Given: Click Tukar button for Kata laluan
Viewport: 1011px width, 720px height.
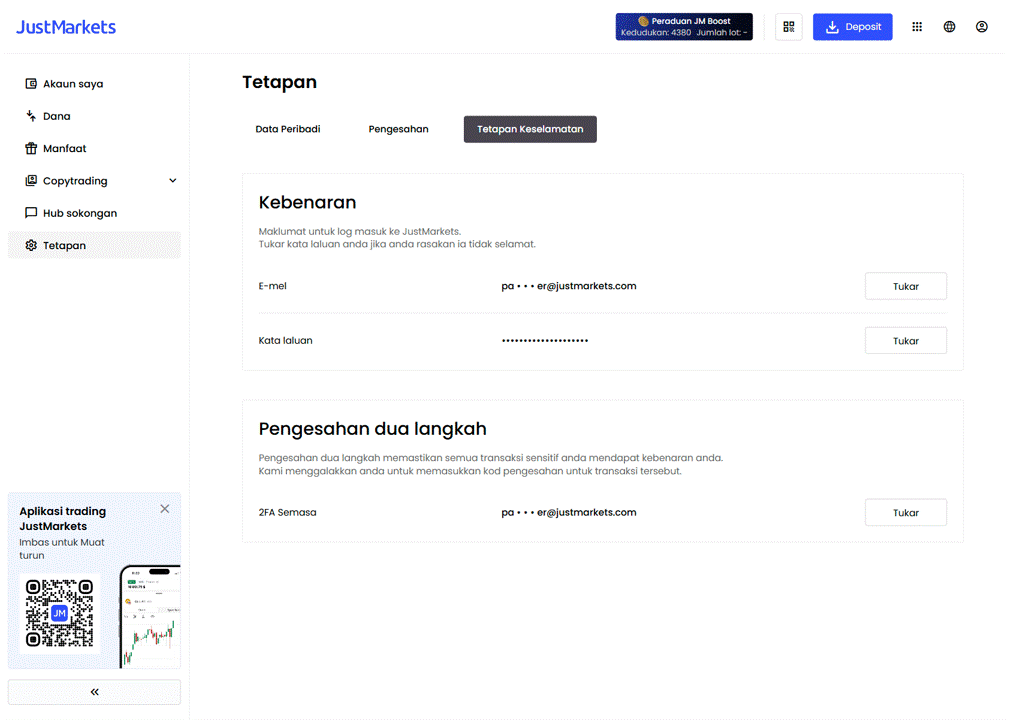Looking at the screenshot, I should pos(905,340).
